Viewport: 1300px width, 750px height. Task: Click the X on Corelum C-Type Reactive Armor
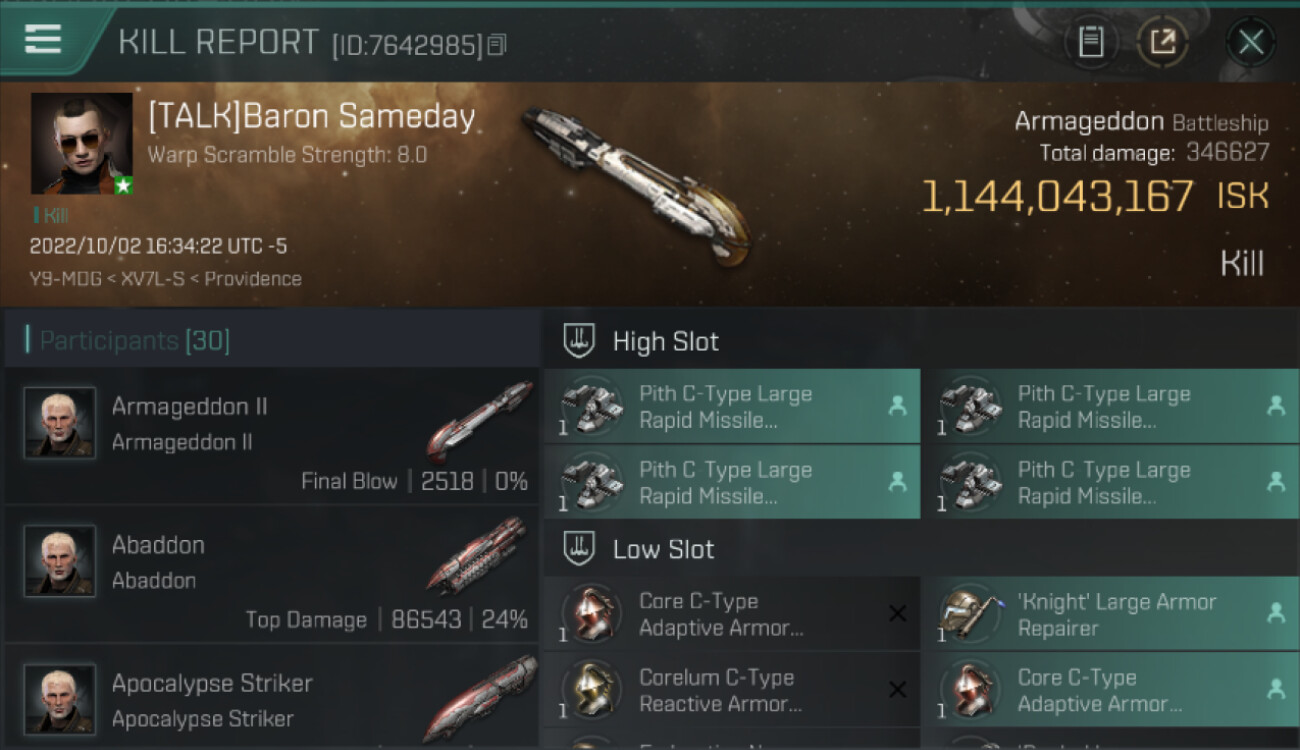click(897, 690)
